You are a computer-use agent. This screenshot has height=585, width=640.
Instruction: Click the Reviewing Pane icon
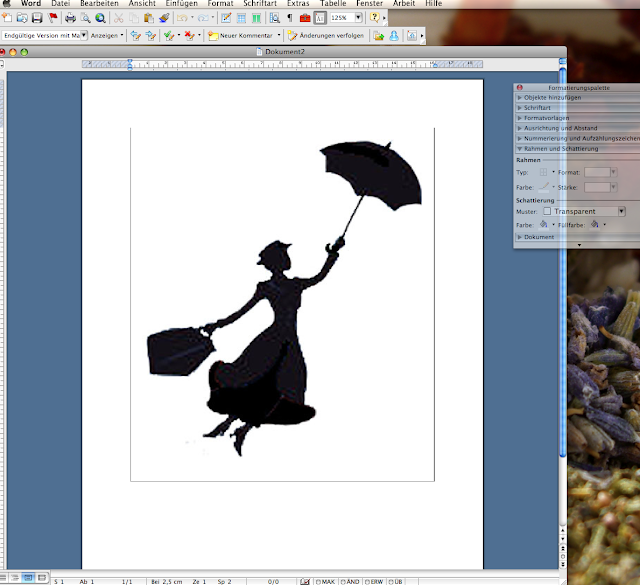(x=412, y=36)
